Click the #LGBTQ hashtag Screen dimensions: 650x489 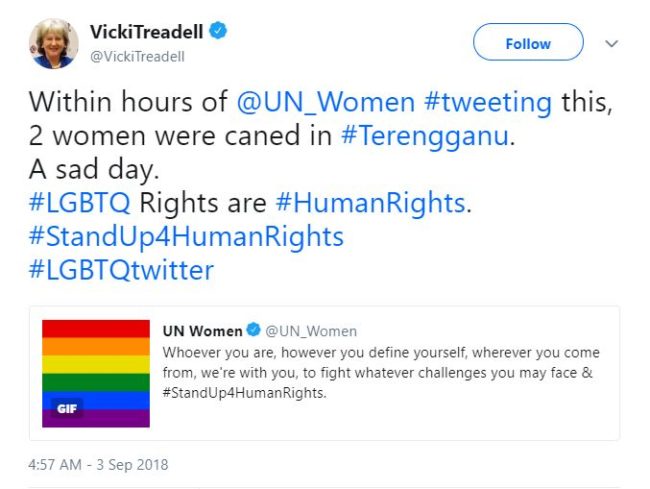click(80, 203)
